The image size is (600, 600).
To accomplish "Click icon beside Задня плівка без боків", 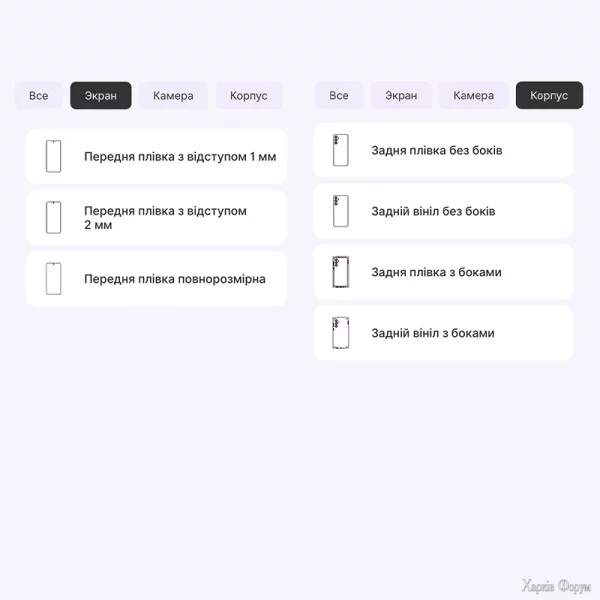I will coord(341,151).
